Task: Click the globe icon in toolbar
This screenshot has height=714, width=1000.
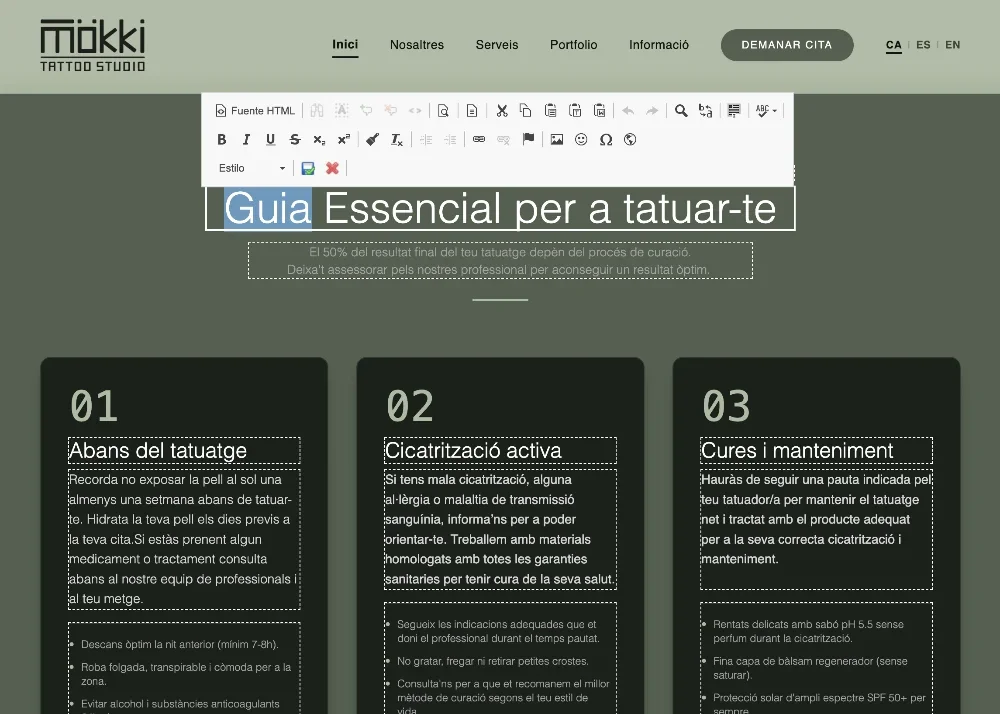Action: tap(630, 140)
